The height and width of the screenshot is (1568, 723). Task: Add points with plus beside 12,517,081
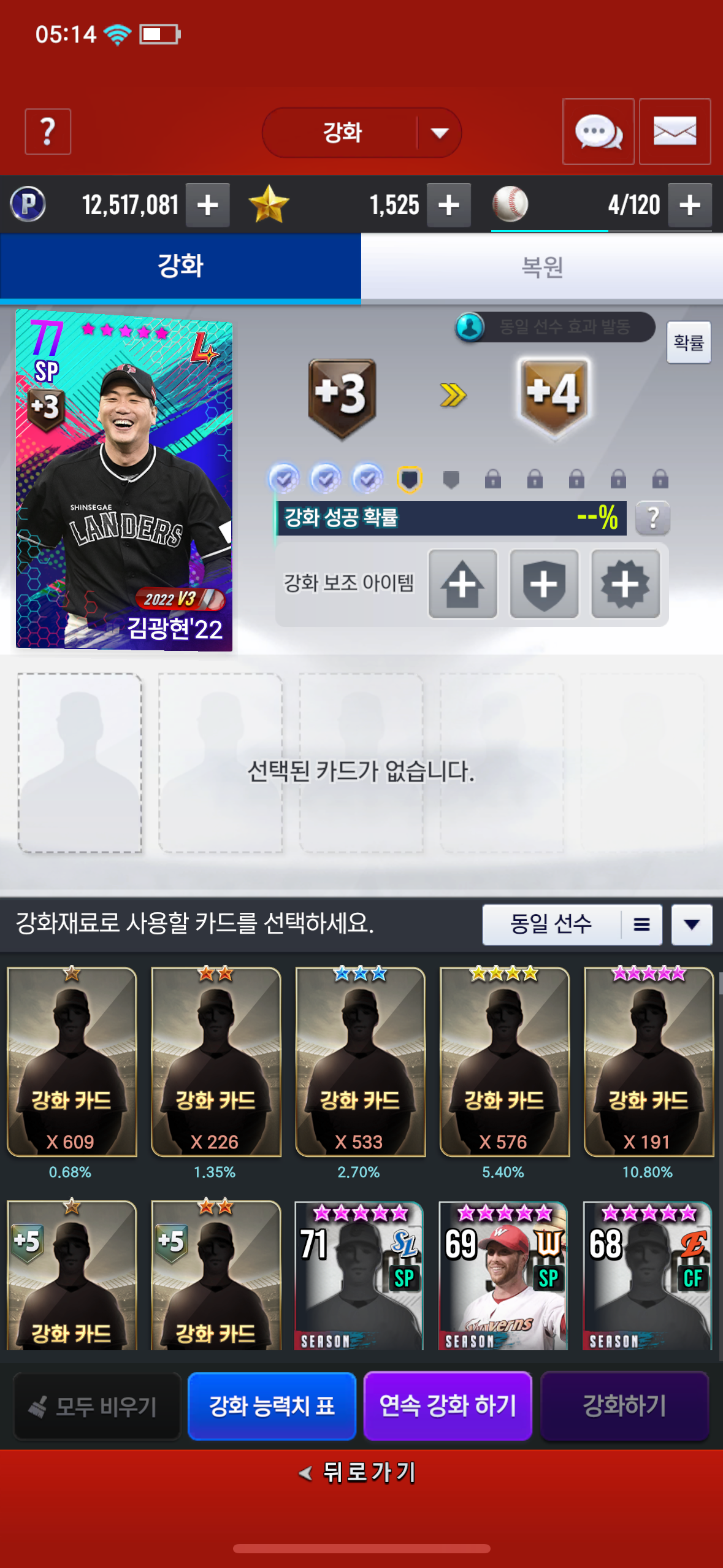pyautogui.click(x=208, y=205)
